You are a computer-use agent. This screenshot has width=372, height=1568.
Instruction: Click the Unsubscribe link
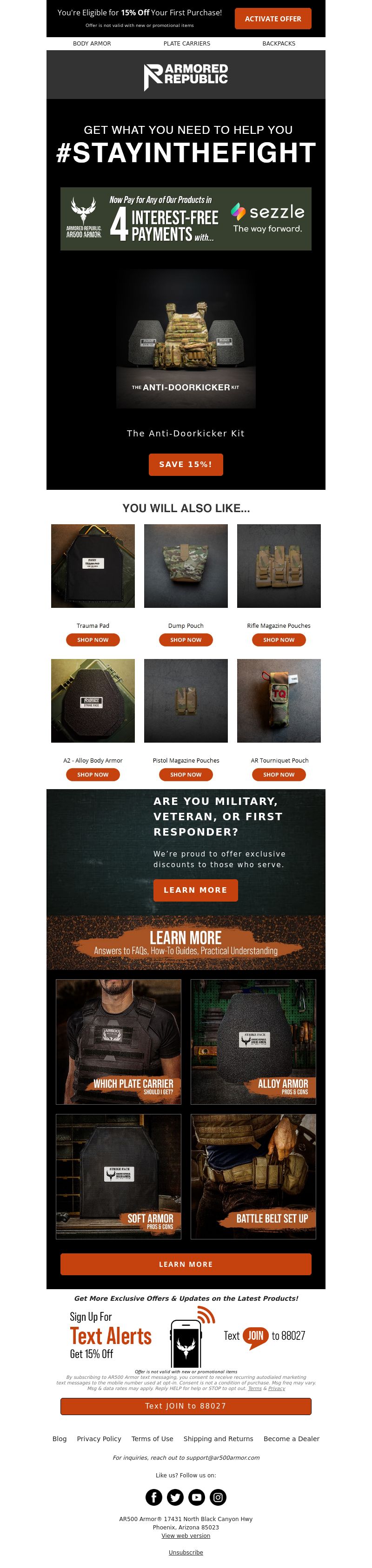tap(186, 1553)
